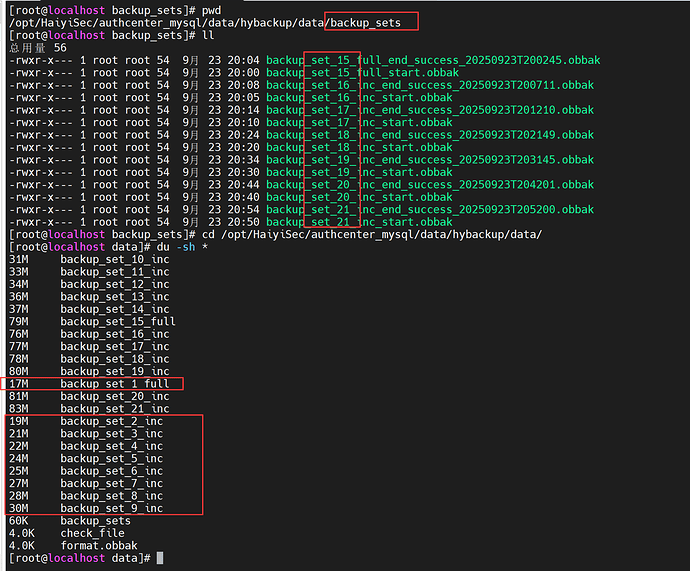Select the file backup_set_17_inc_start.obbak
Viewport: 690px width, 571px height.
[x=360, y=122]
